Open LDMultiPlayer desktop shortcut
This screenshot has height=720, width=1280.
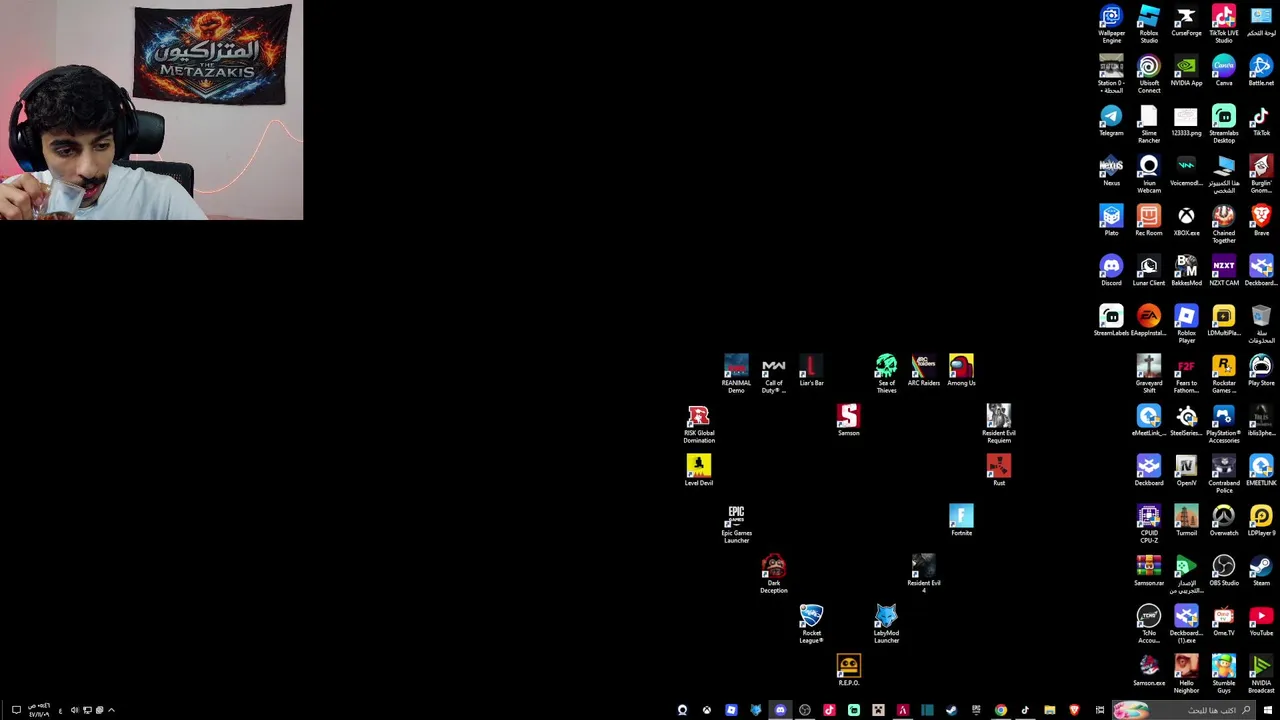pos(1224,321)
